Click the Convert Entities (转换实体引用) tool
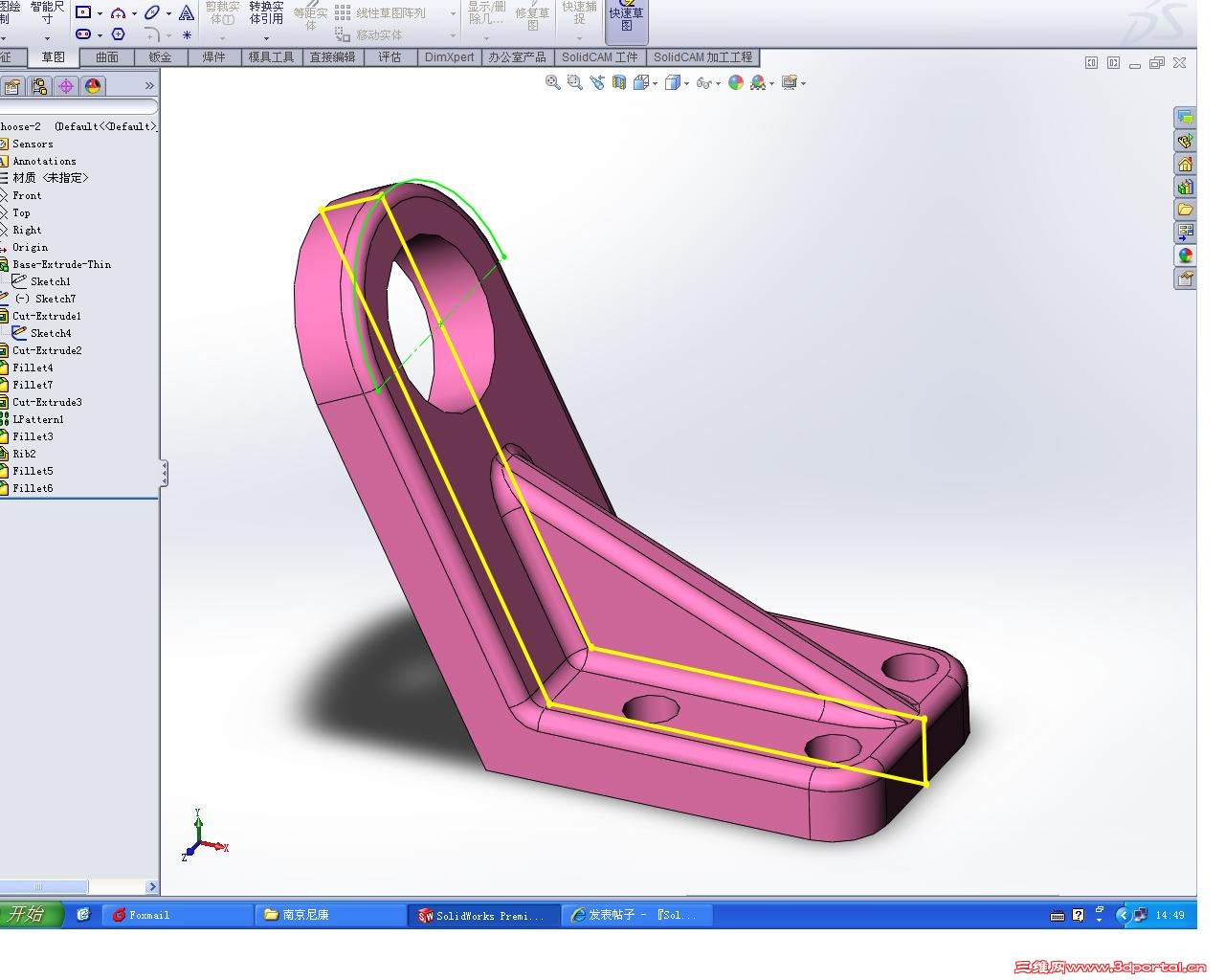This screenshot has height=980, width=1225. pos(266,13)
